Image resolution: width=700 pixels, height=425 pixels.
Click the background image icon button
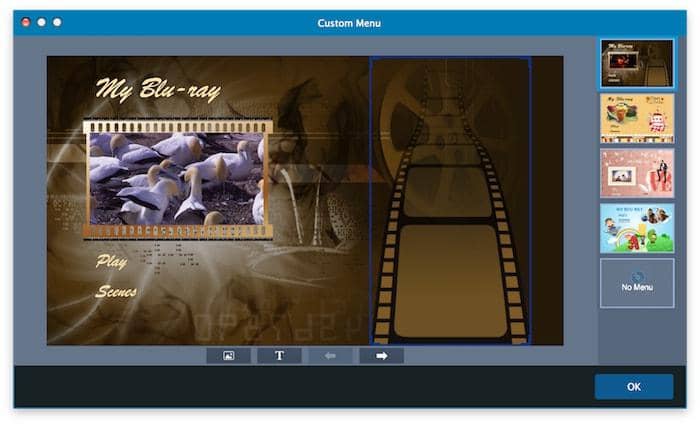point(228,356)
